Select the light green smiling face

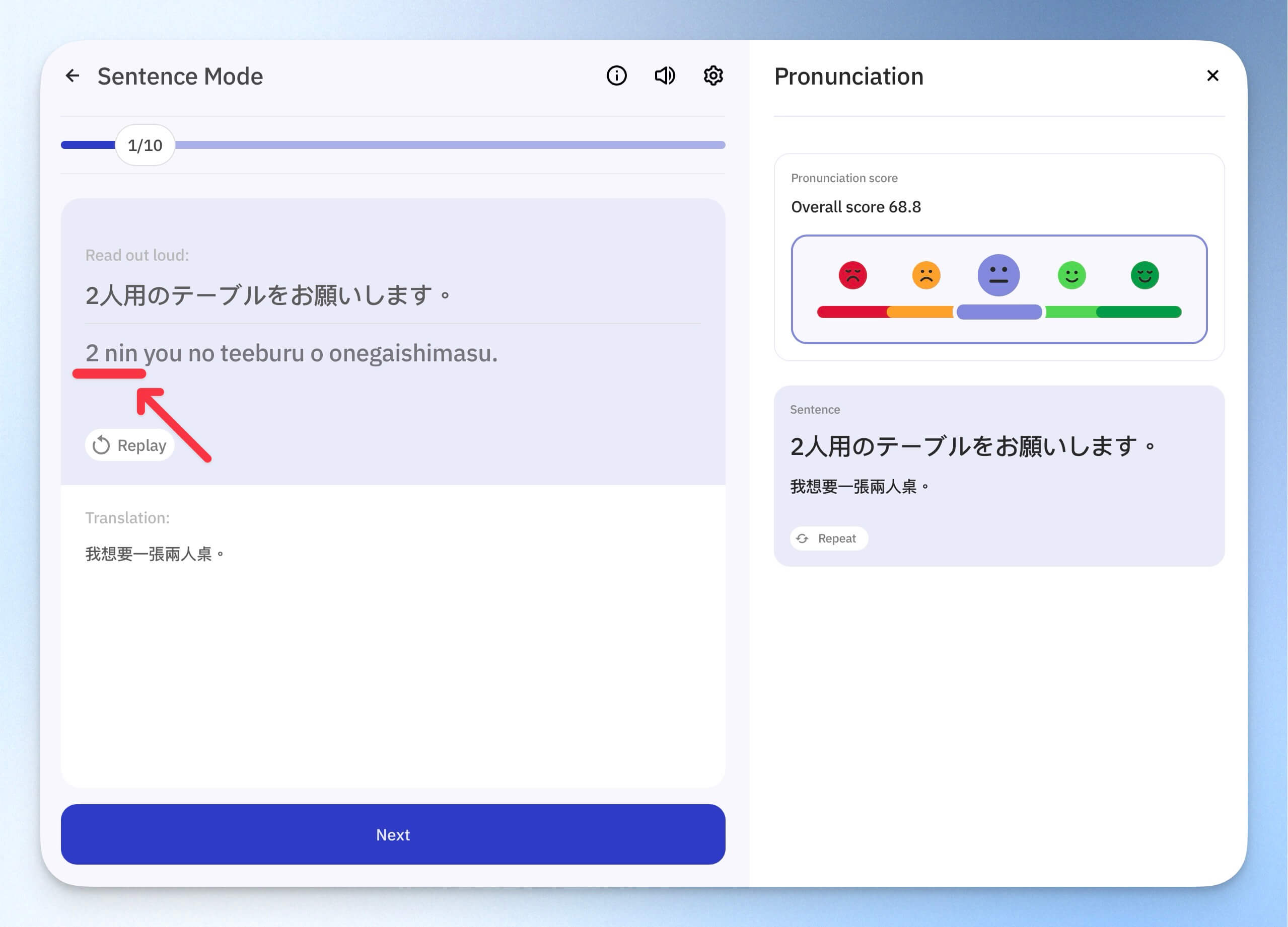click(x=1071, y=275)
